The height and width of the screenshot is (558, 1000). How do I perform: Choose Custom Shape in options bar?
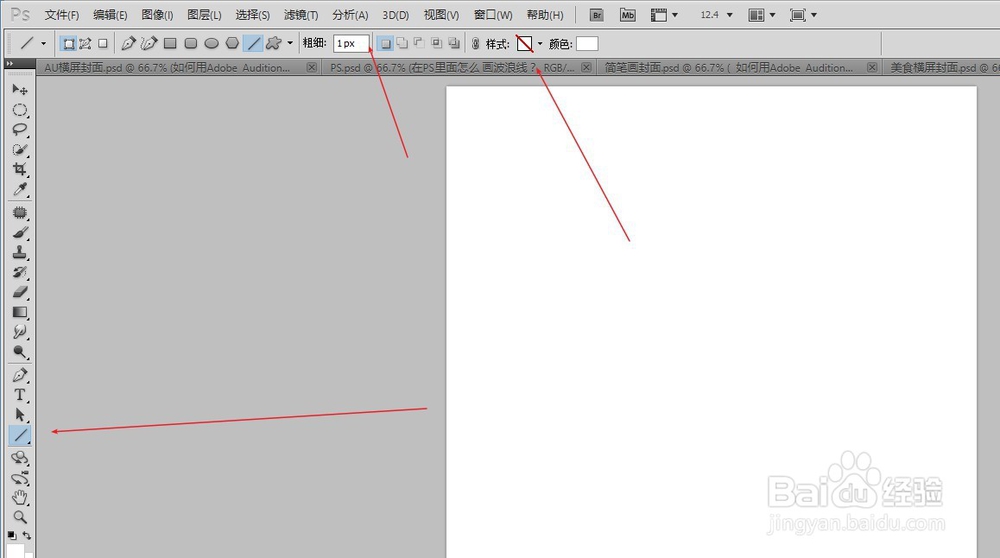tap(274, 43)
